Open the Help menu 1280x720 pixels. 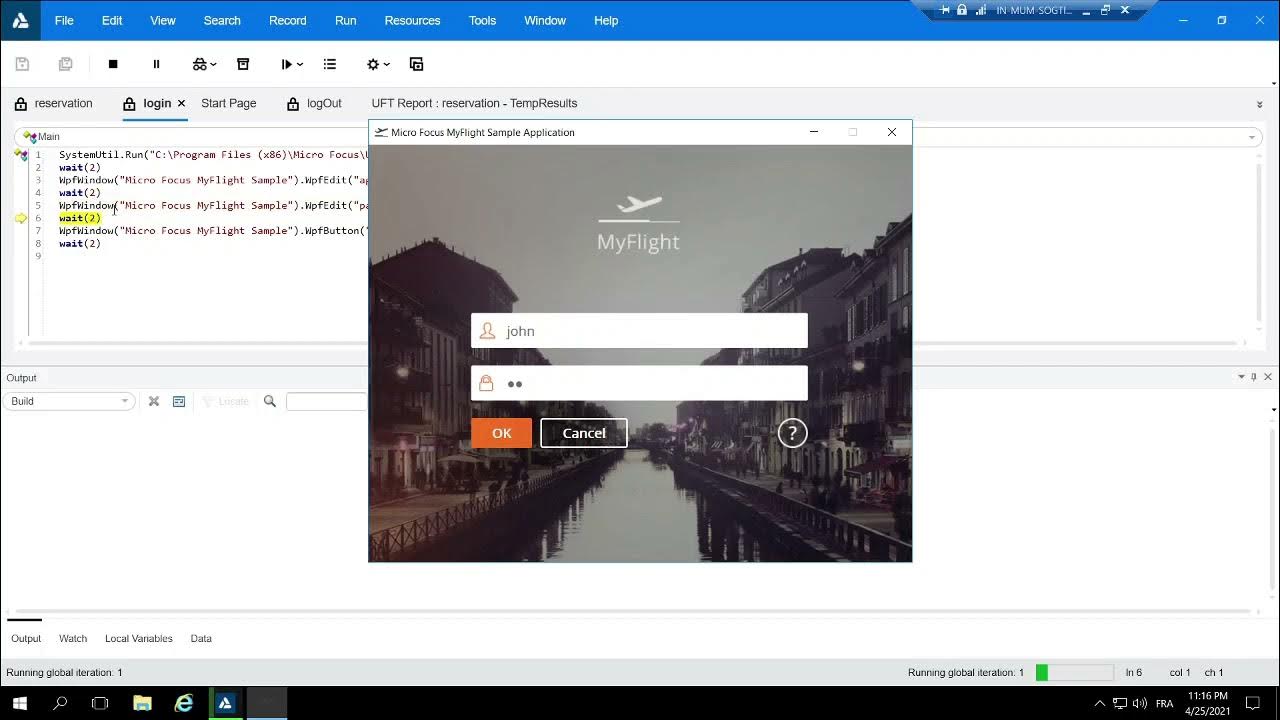(x=606, y=20)
